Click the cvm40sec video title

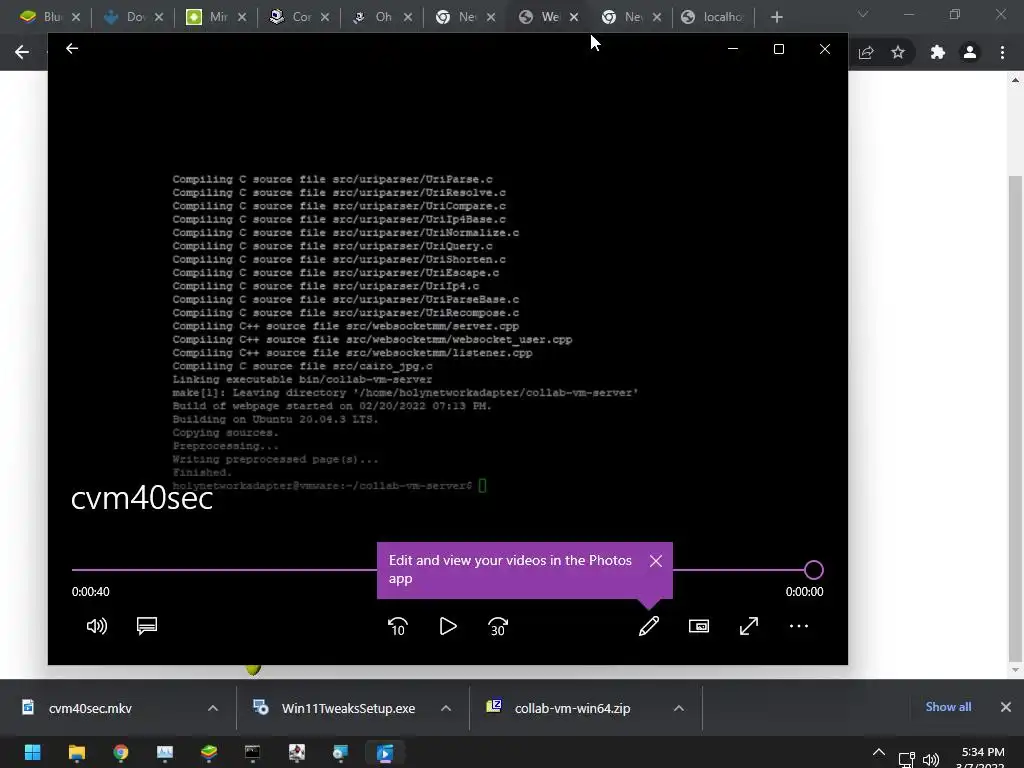click(x=142, y=499)
